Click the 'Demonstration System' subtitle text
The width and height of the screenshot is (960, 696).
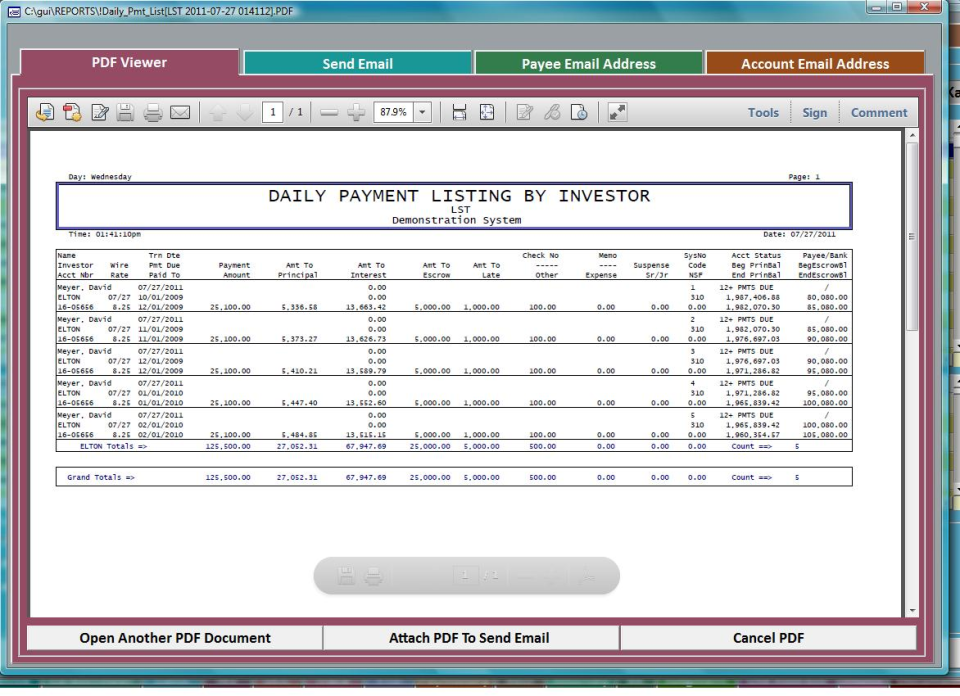[457, 220]
